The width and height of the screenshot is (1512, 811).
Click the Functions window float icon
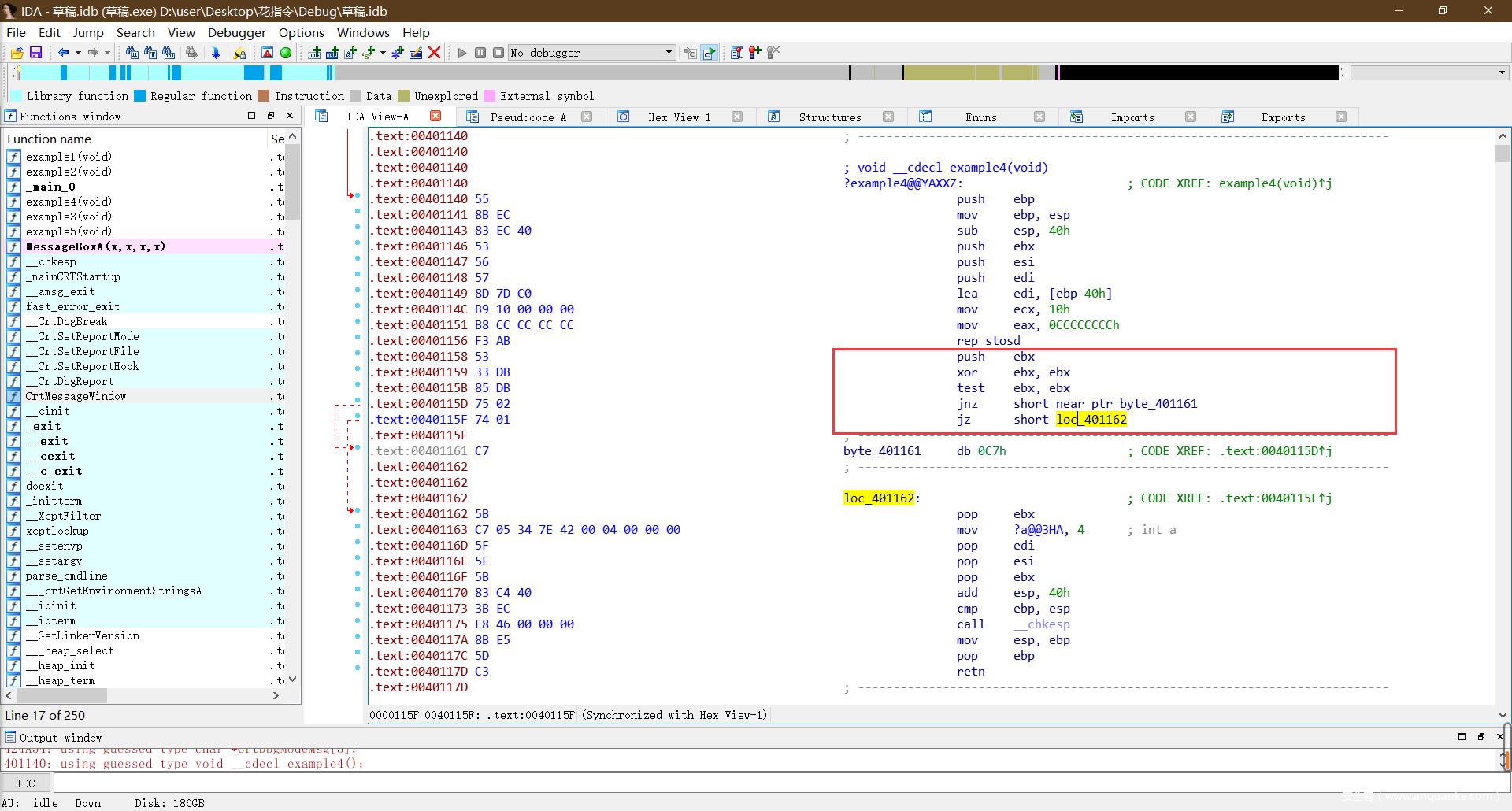271,116
